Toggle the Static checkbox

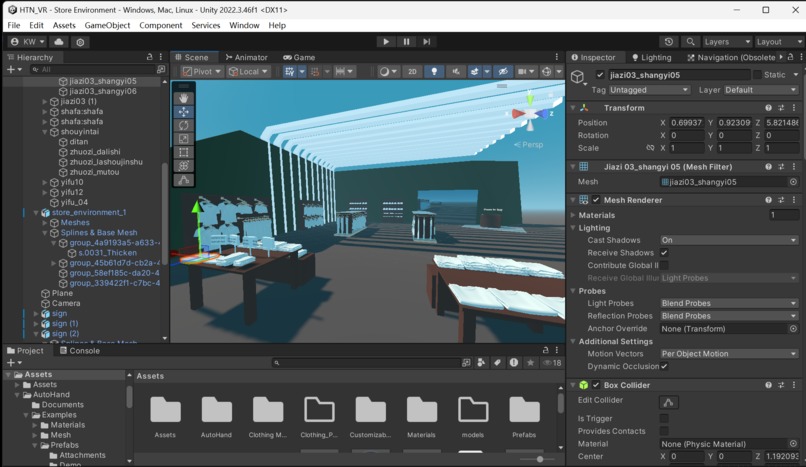pos(757,75)
